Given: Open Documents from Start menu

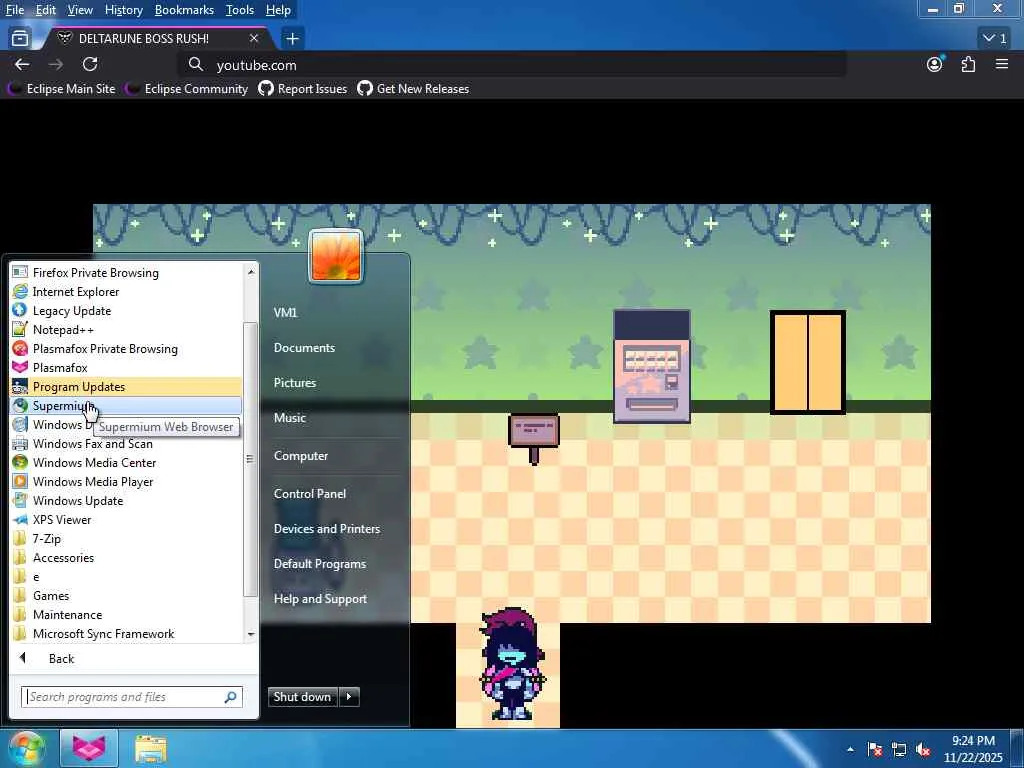Looking at the screenshot, I should [304, 348].
